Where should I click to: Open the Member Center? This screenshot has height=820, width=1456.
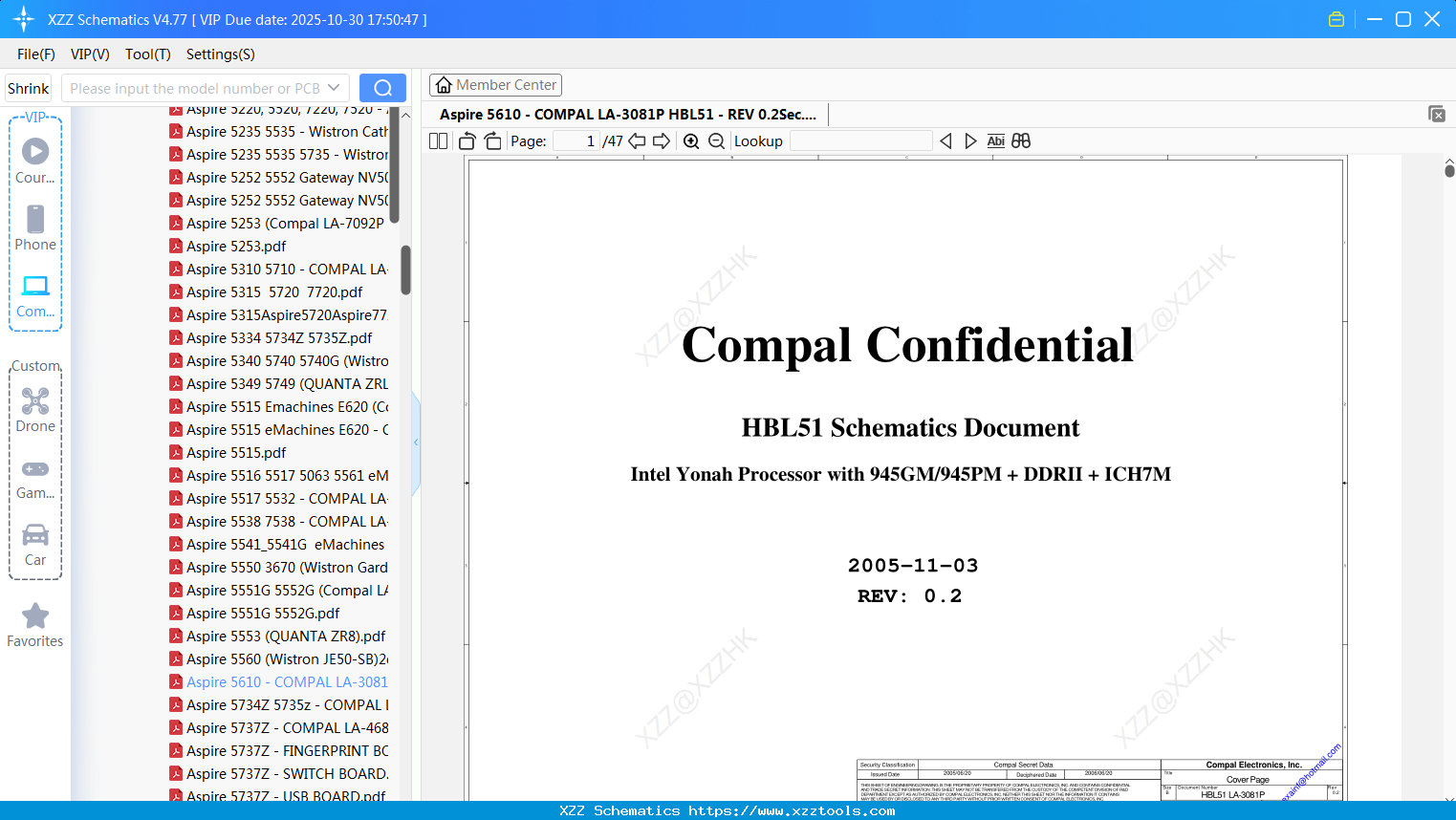point(495,85)
